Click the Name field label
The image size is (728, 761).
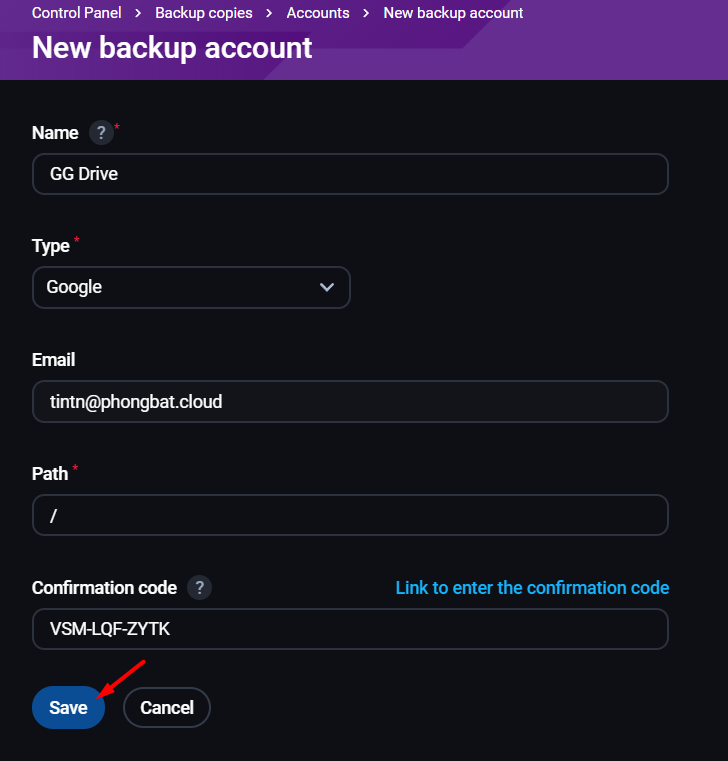point(55,133)
